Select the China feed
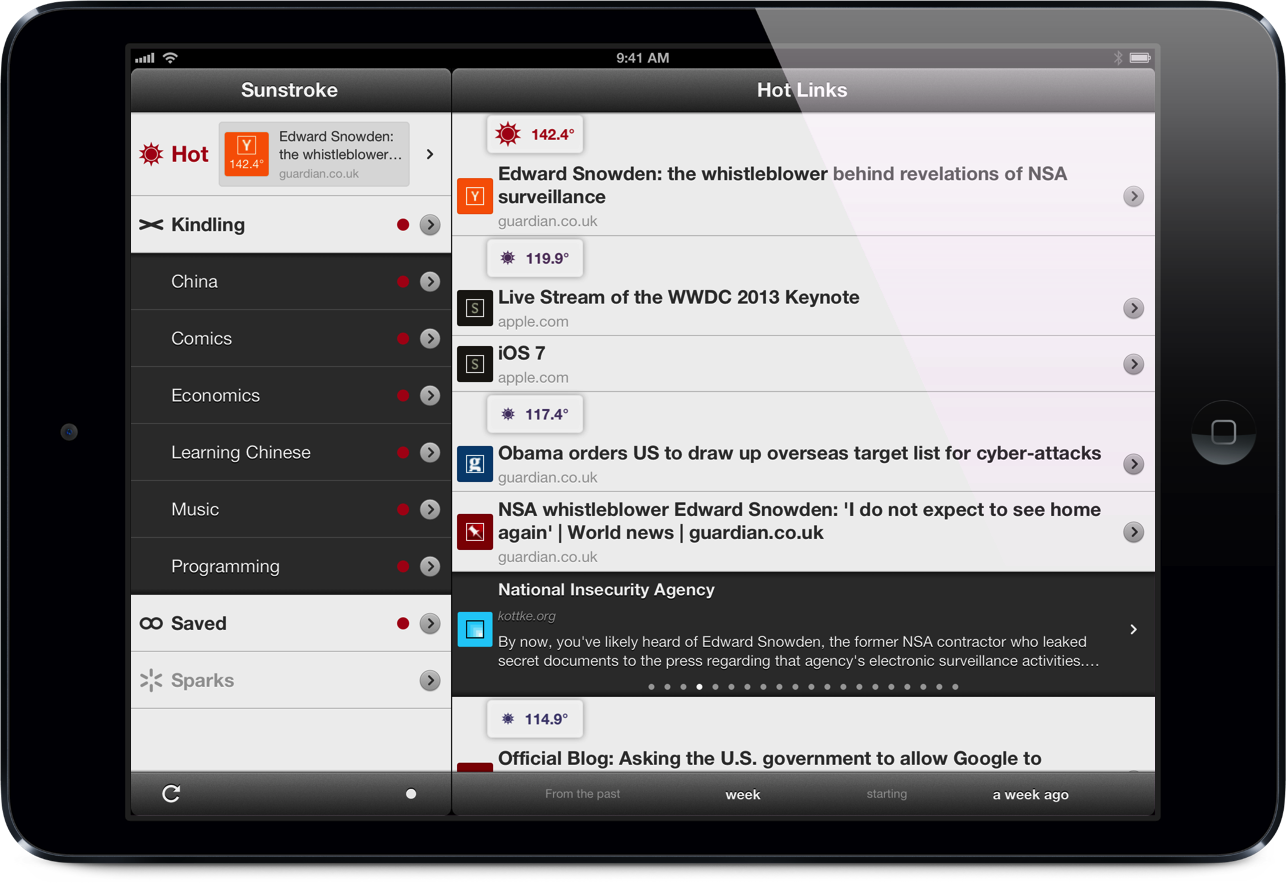The image size is (1286, 883). (x=291, y=282)
